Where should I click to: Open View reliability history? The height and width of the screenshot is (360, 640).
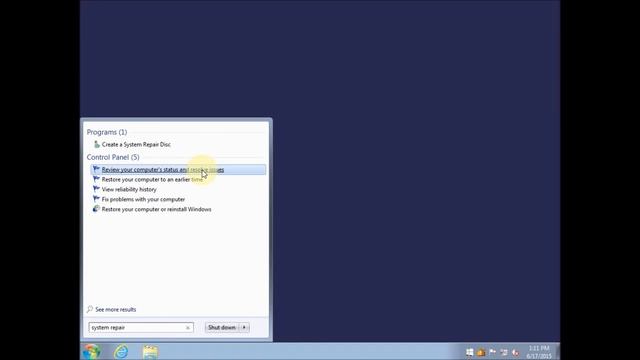(x=129, y=189)
